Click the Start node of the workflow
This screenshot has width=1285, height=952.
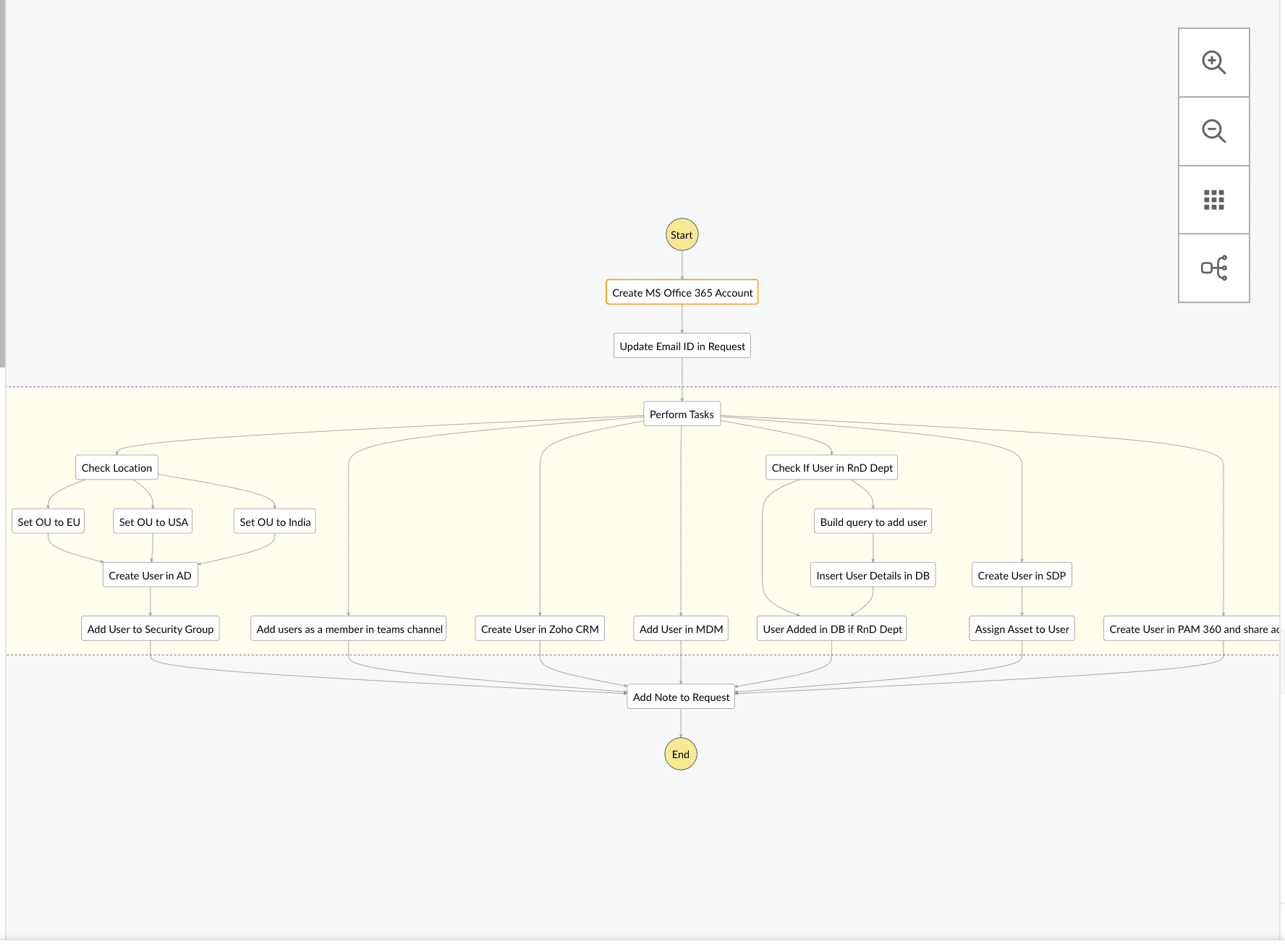[x=681, y=234]
